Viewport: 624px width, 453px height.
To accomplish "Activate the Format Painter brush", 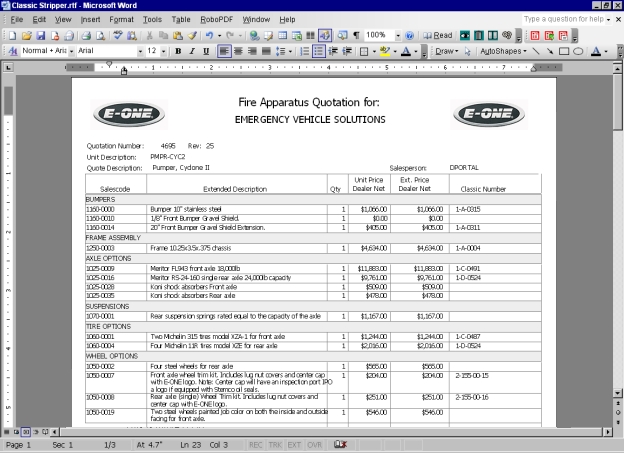I will [x=192, y=36].
